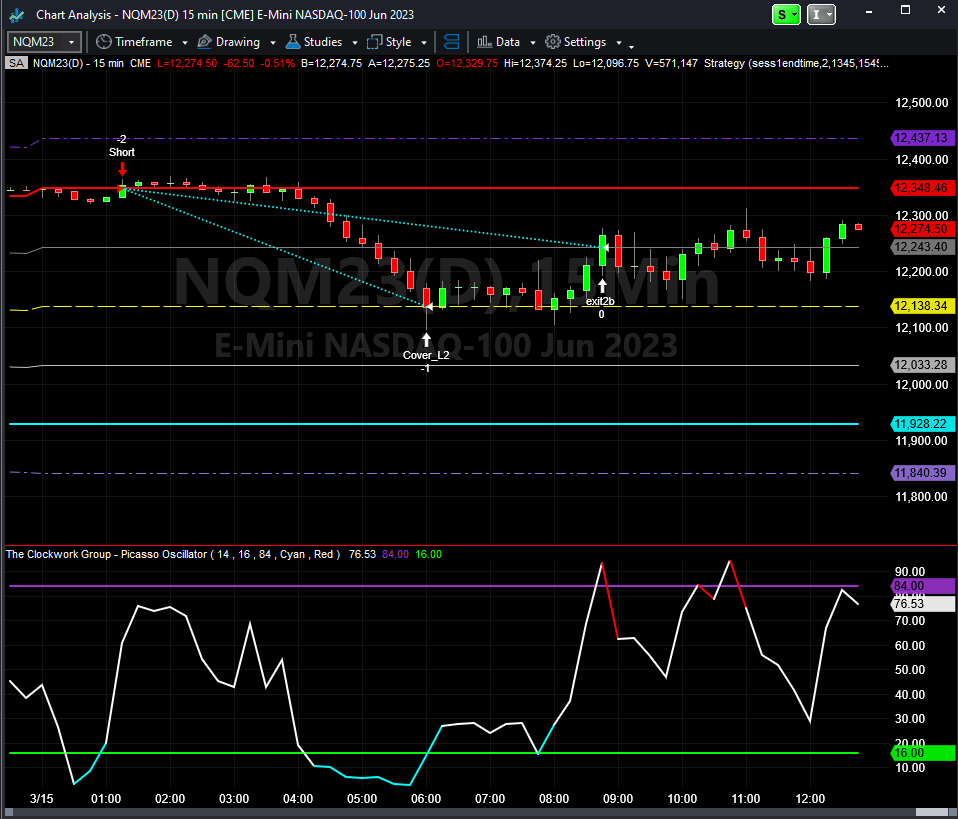Open the NQM23 symbol dropdown
The image size is (958, 819).
tap(71, 42)
